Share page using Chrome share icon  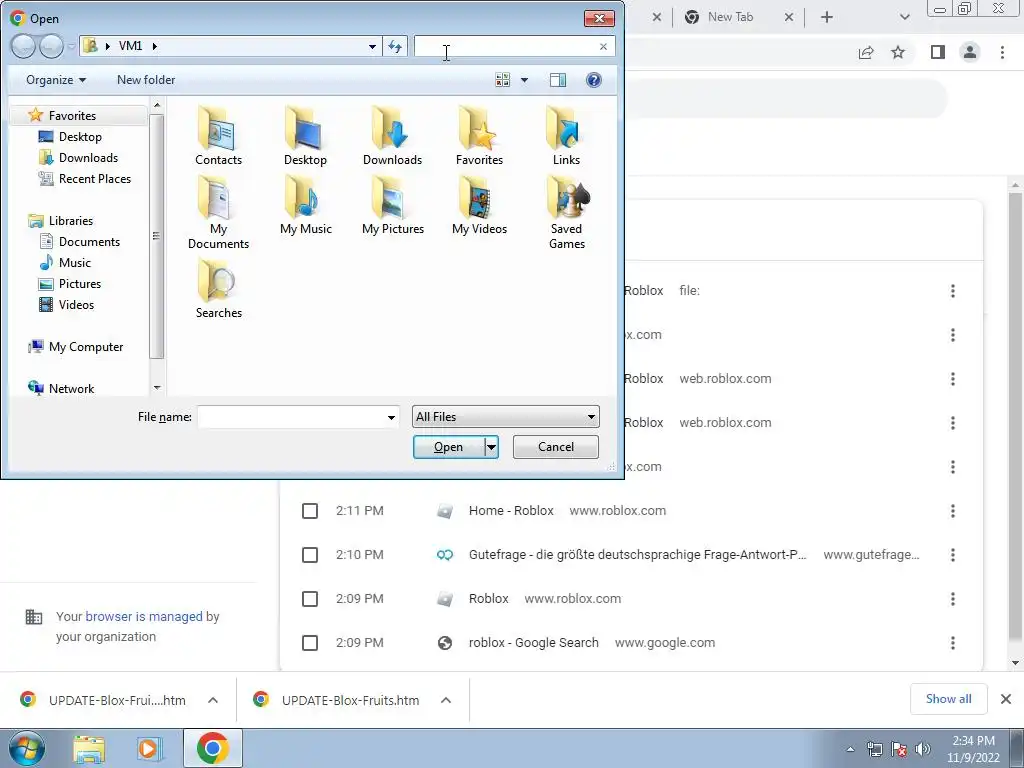[x=866, y=52]
